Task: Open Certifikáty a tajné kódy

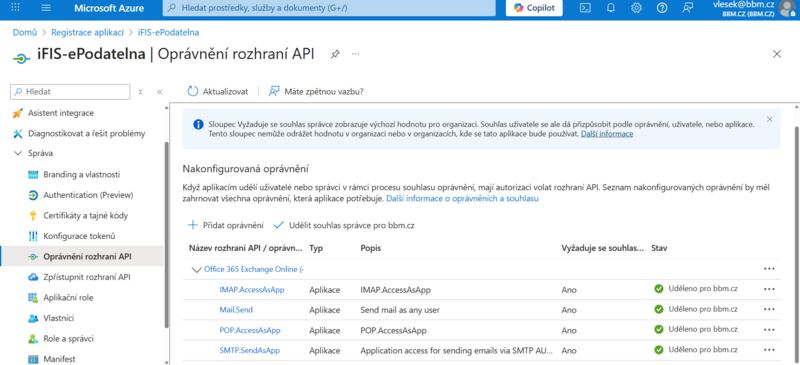Action: tap(86, 215)
